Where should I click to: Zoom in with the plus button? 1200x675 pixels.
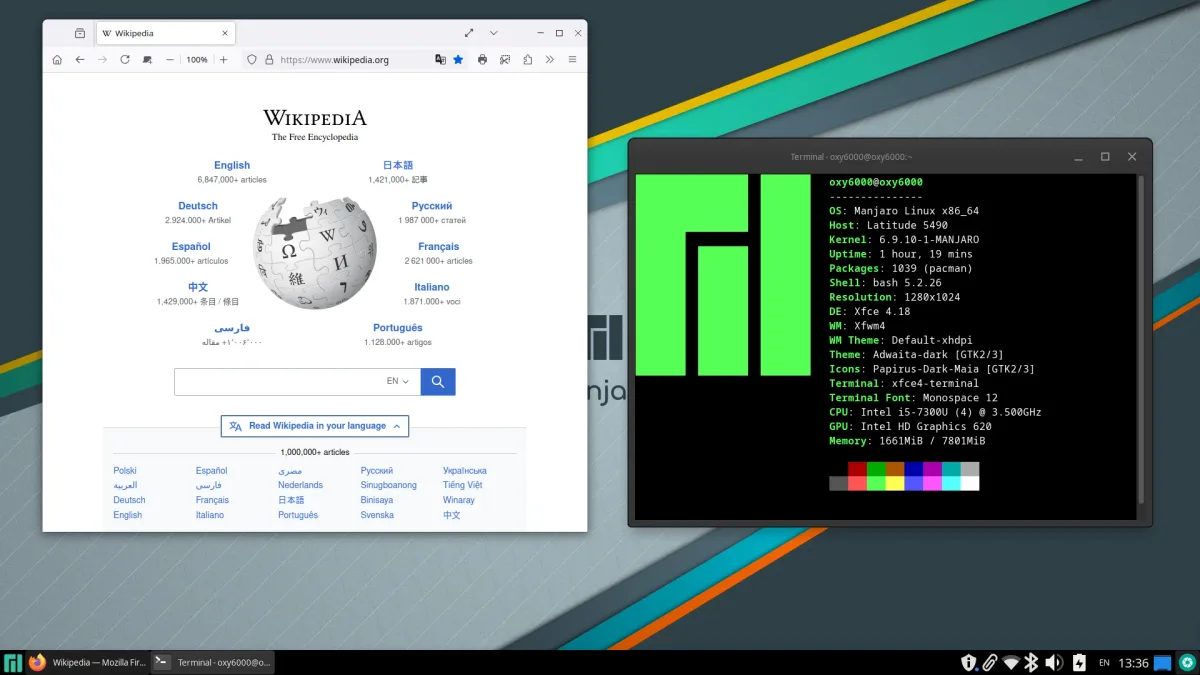pos(223,60)
